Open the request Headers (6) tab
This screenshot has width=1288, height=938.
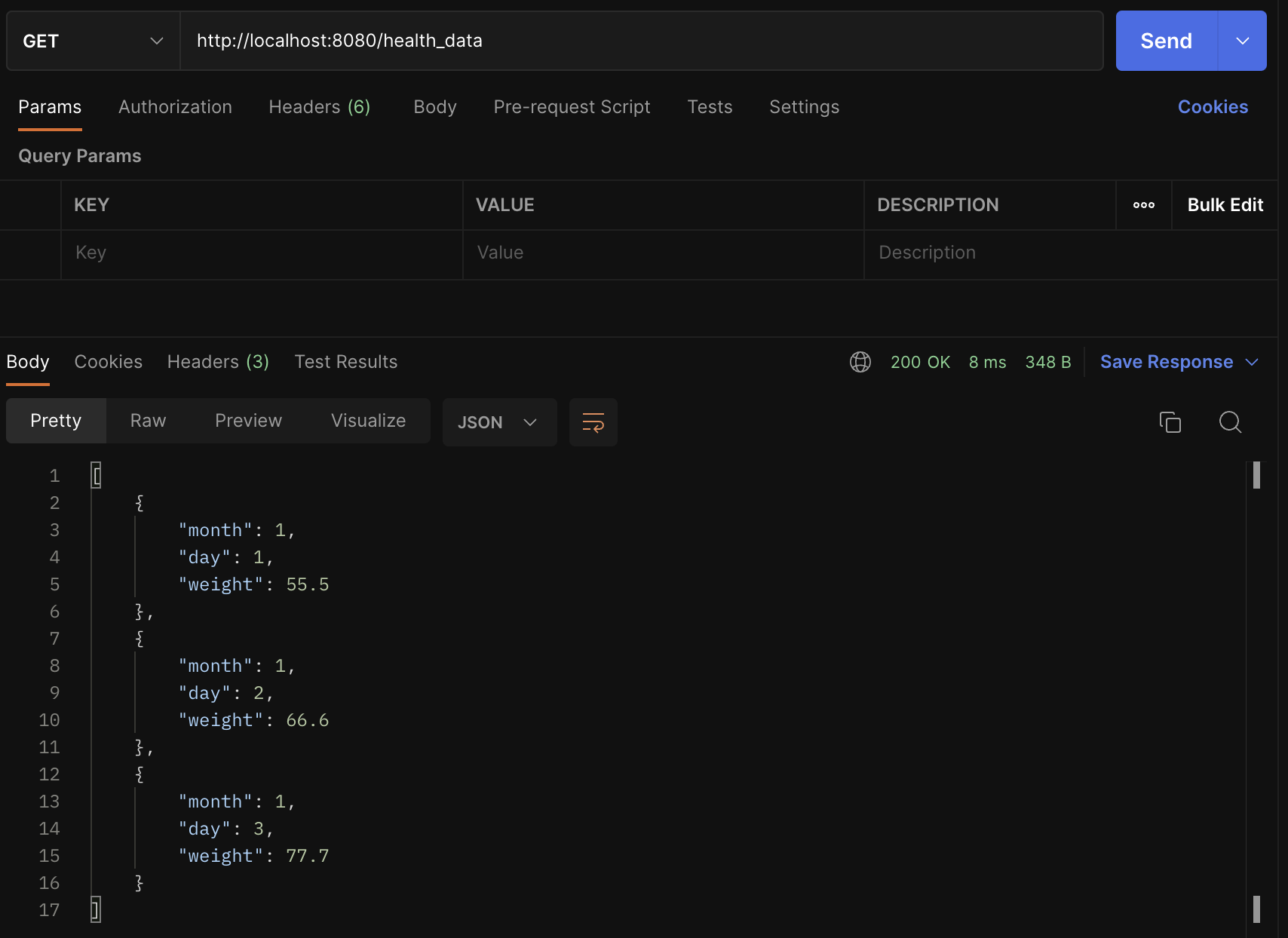tap(320, 107)
